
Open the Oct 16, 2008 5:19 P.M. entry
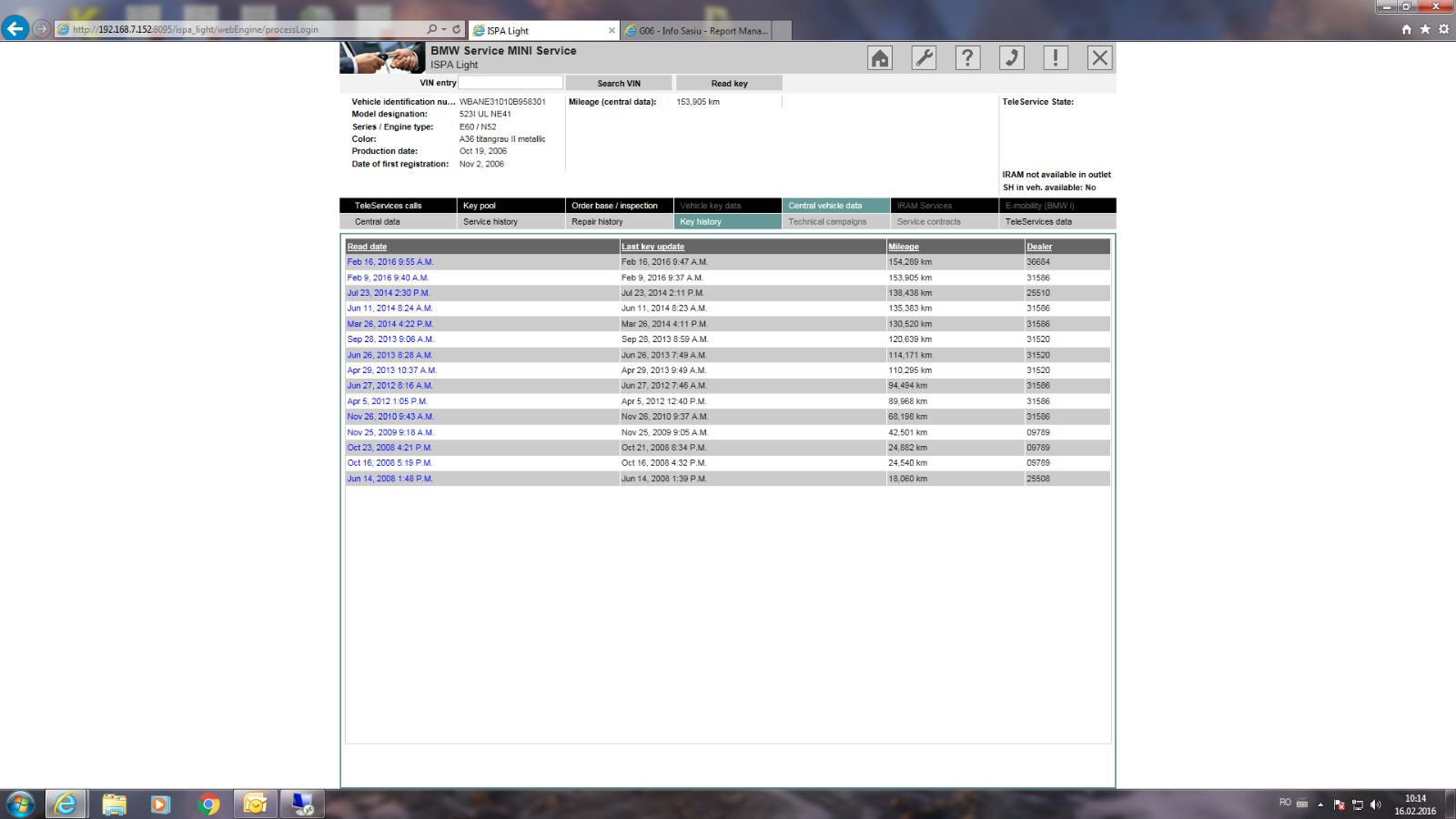pos(389,463)
